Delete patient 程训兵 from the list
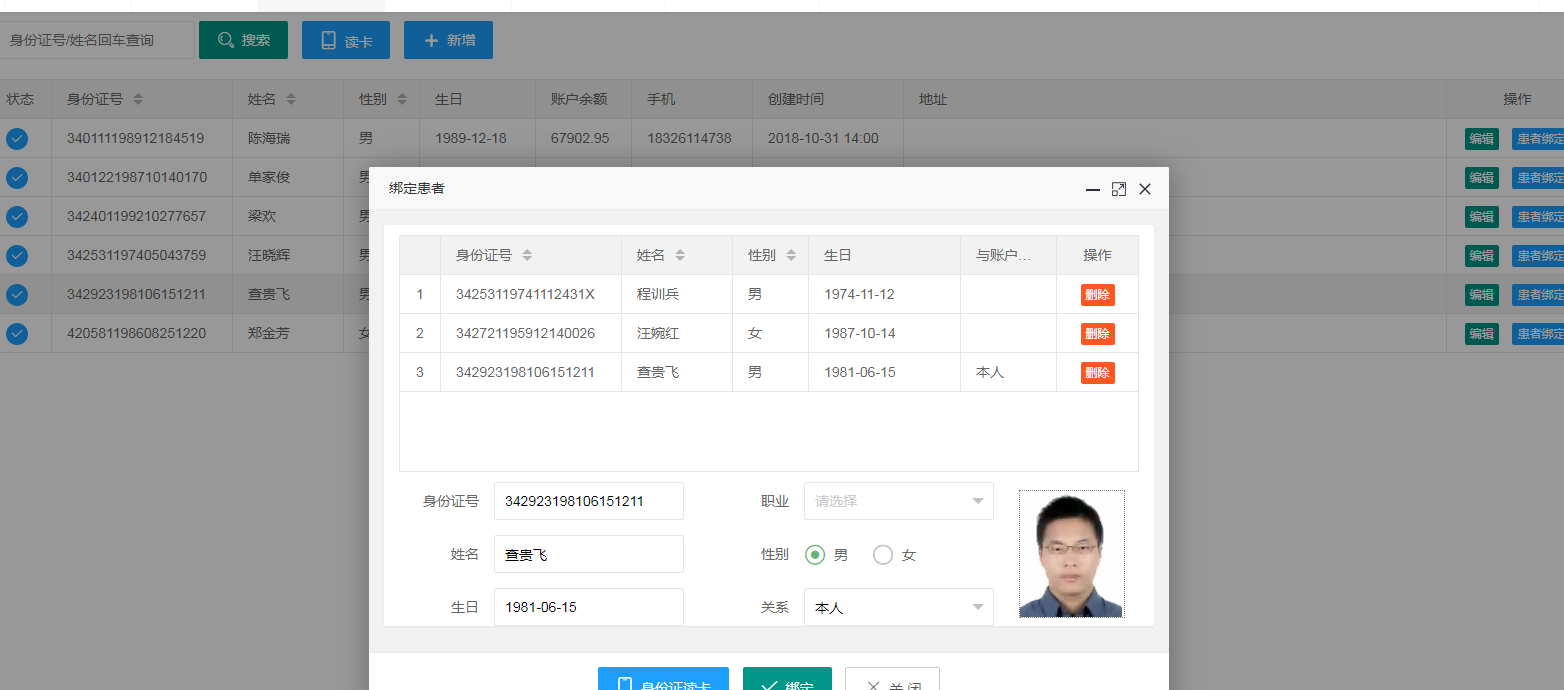Screen dimensions: 1564x690 1097,295
